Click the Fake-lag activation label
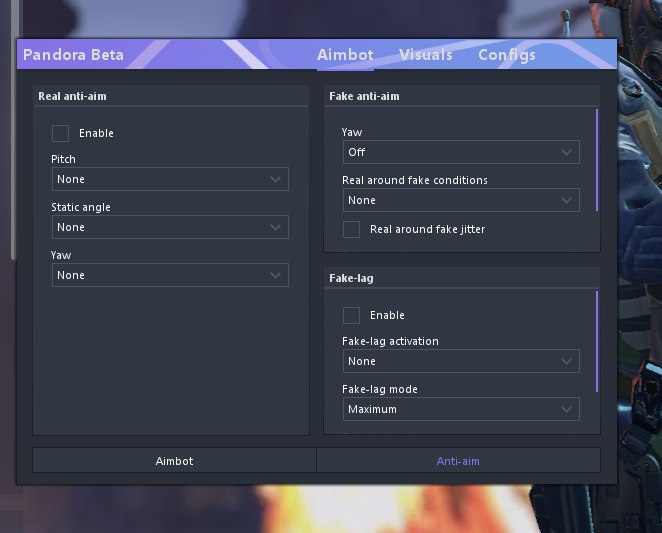 [390, 341]
